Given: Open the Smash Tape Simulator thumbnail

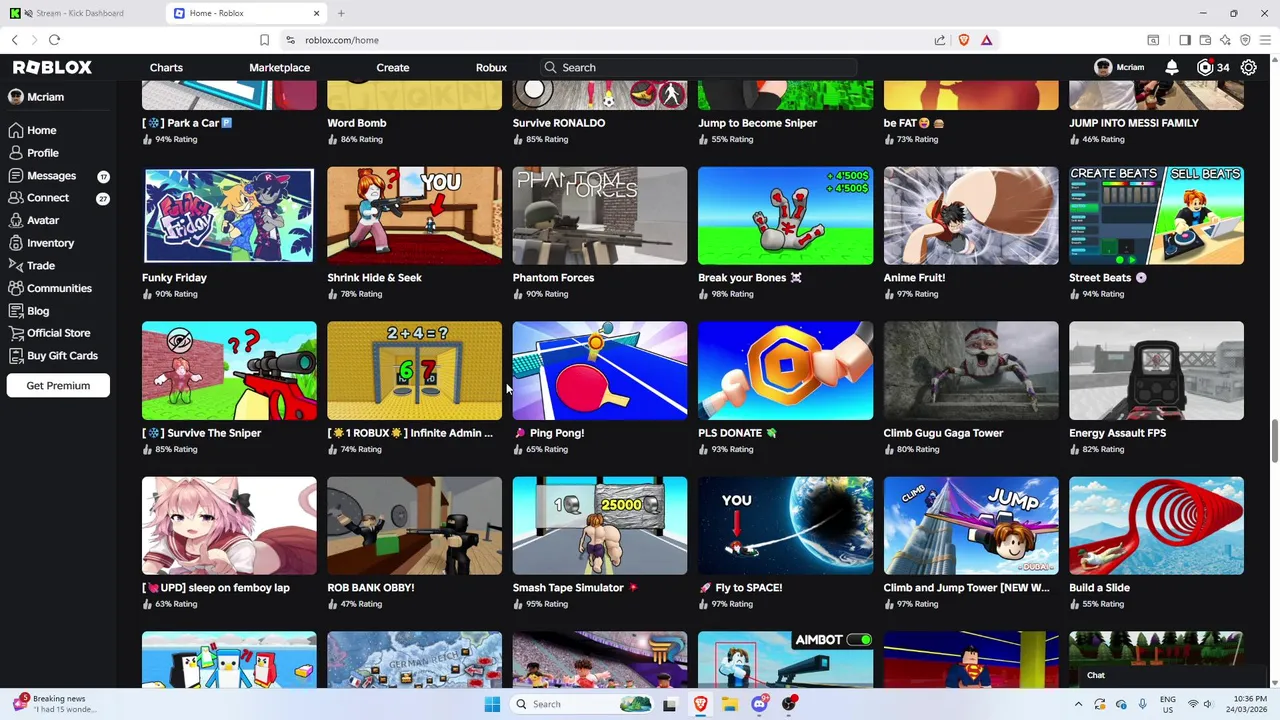Looking at the screenshot, I should (600, 525).
